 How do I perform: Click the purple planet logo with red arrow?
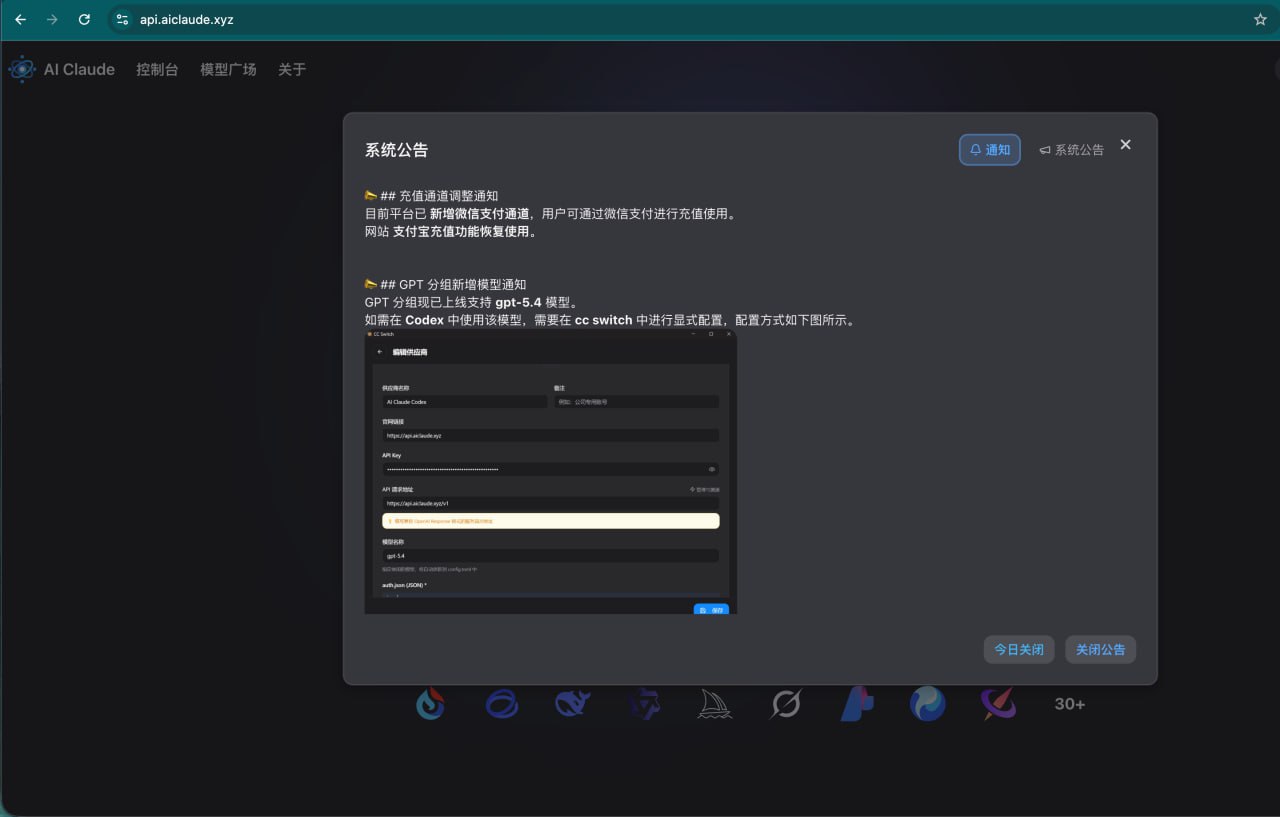point(998,704)
